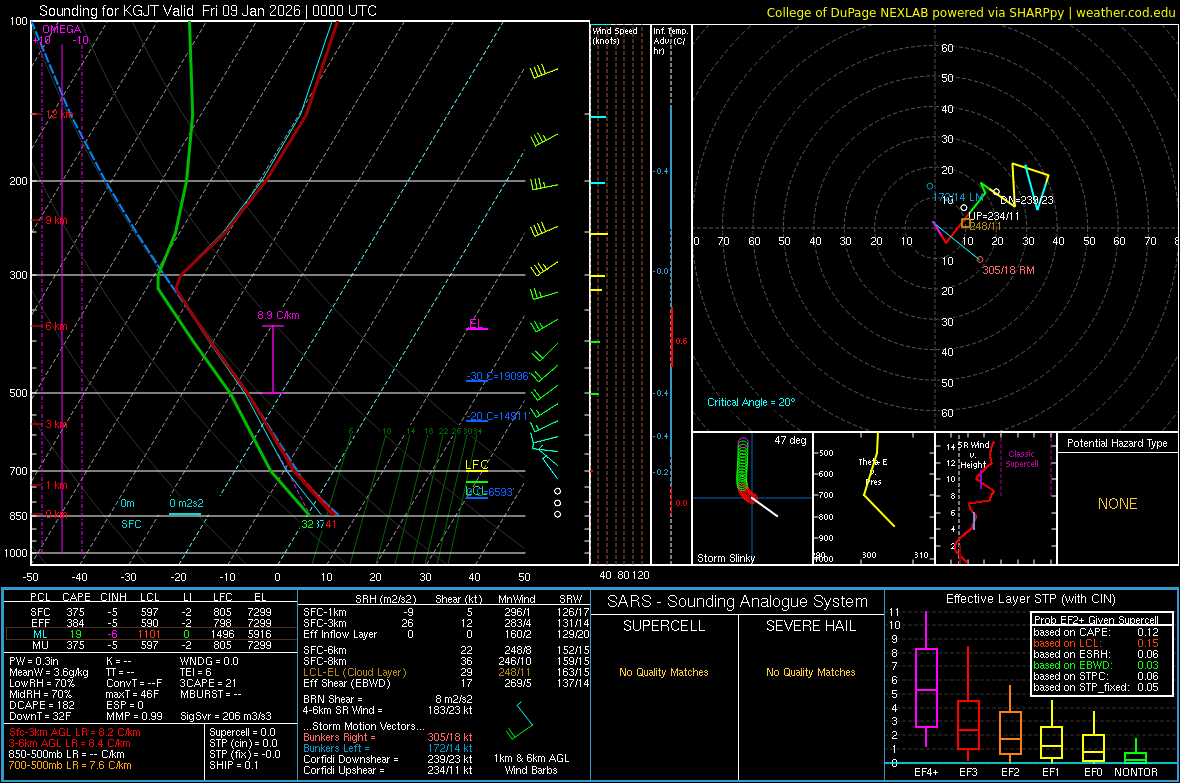Click the Sfc-3km AGL LR line

(x=75, y=732)
